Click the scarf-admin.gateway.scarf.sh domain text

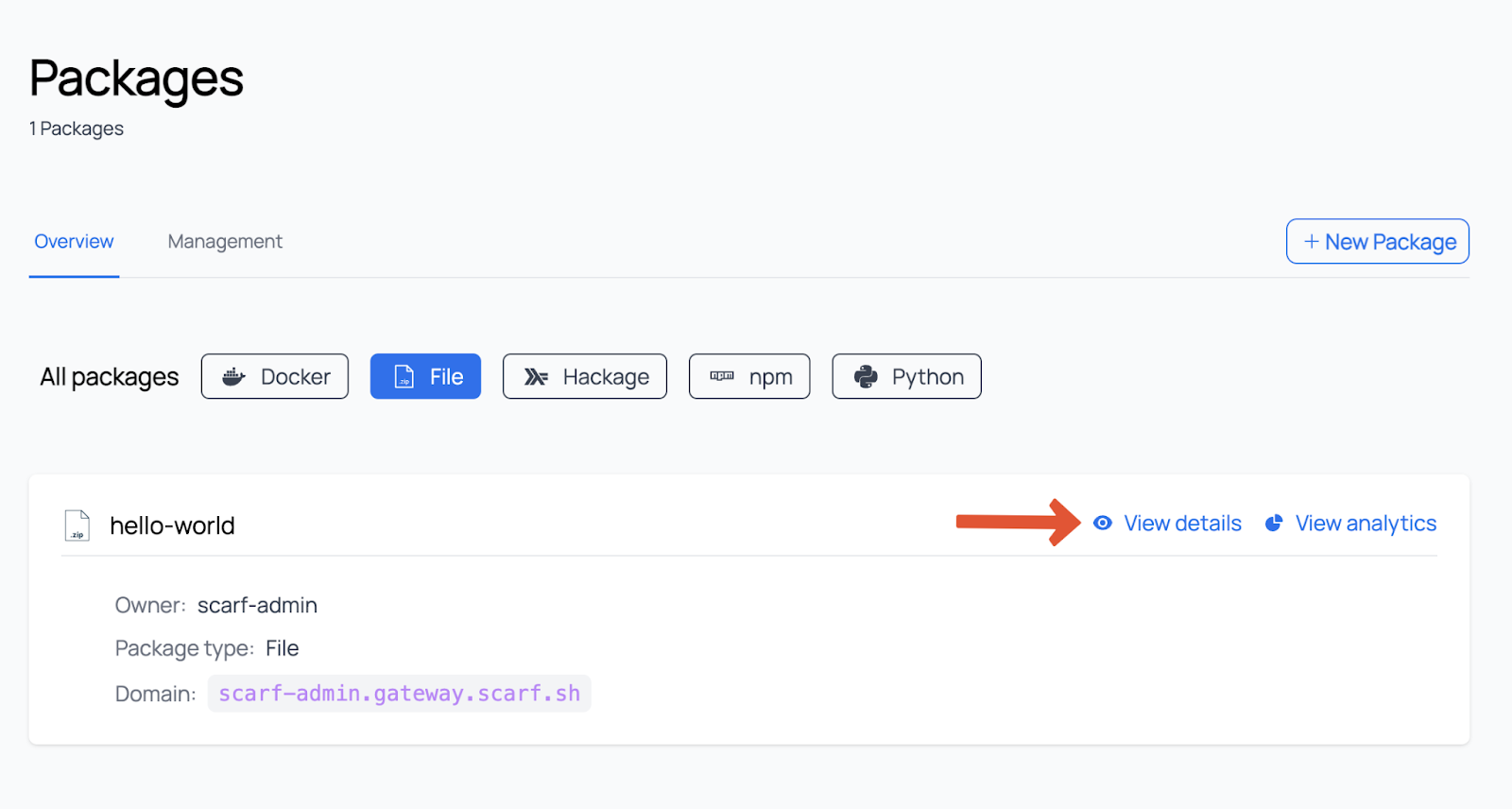tap(399, 694)
